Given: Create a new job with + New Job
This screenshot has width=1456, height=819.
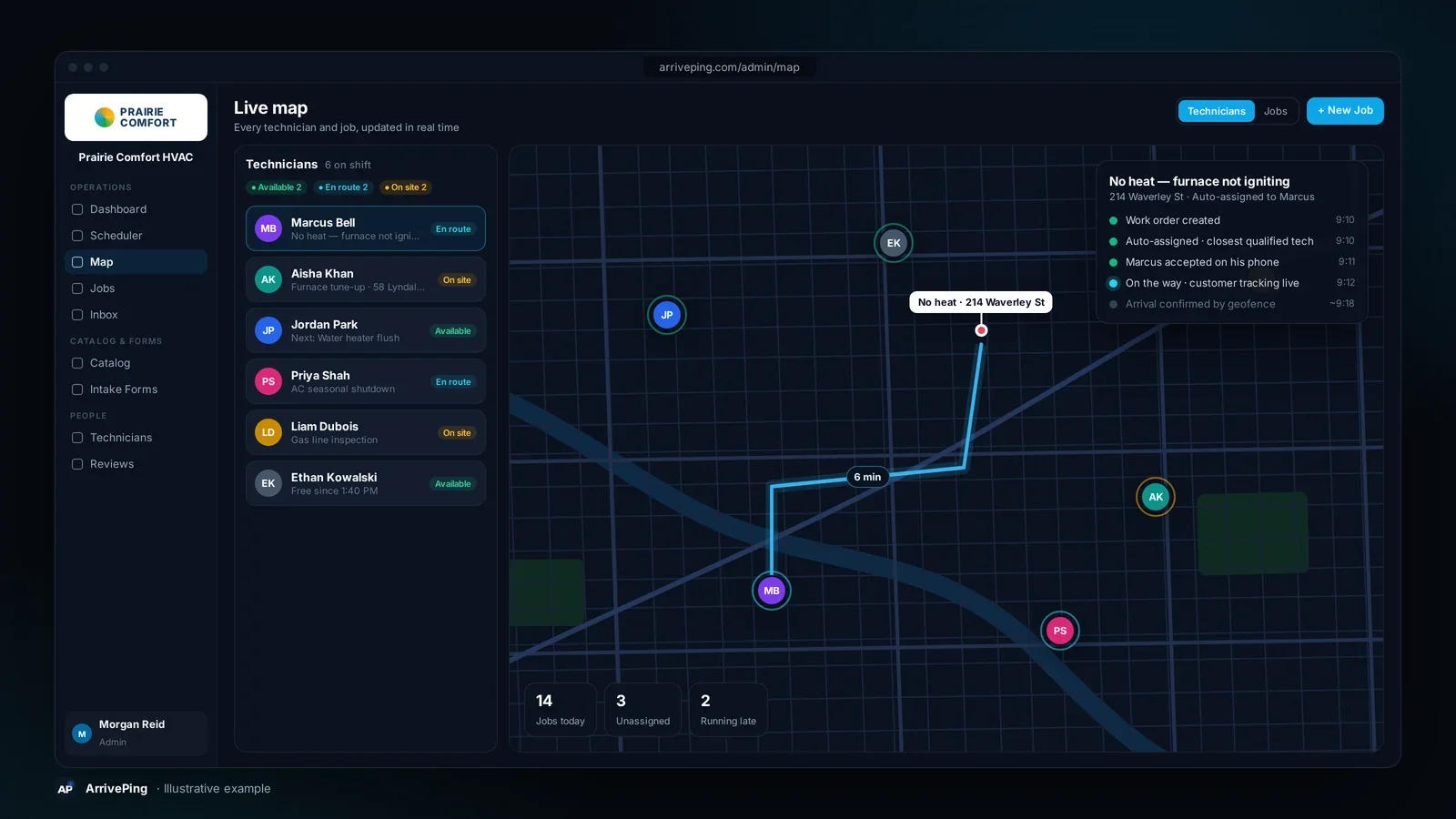Looking at the screenshot, I should 1345,111.
